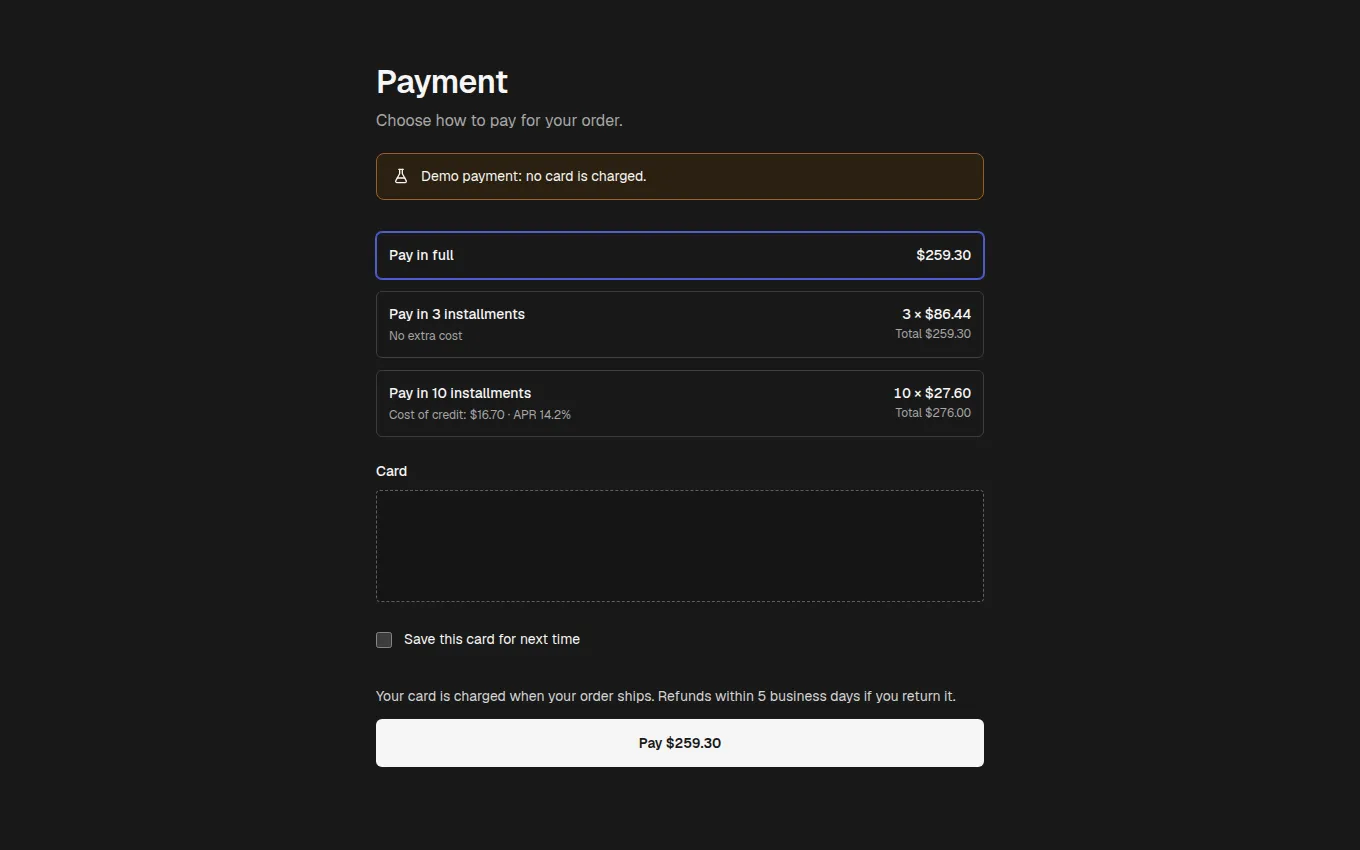Click the "3 × $86.44" amount
The image size is (1360, 850).
(x=936, y=314)
